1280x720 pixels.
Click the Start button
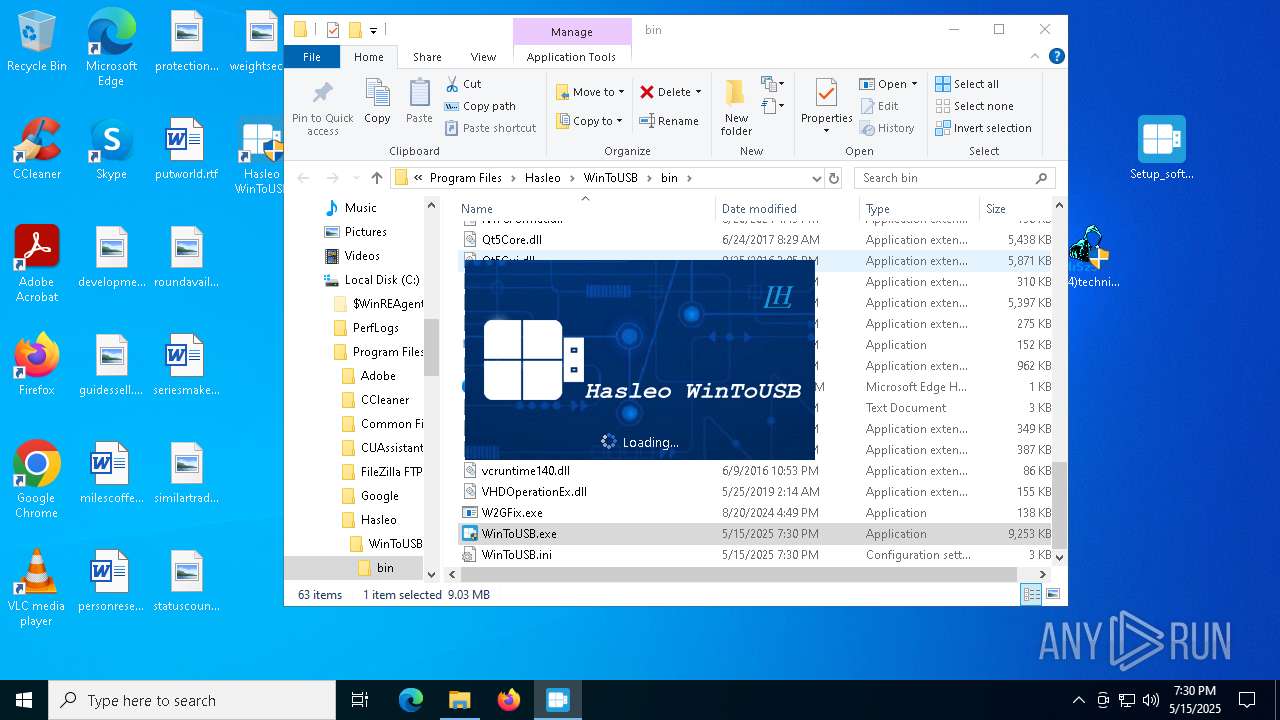tap(24, 700)
